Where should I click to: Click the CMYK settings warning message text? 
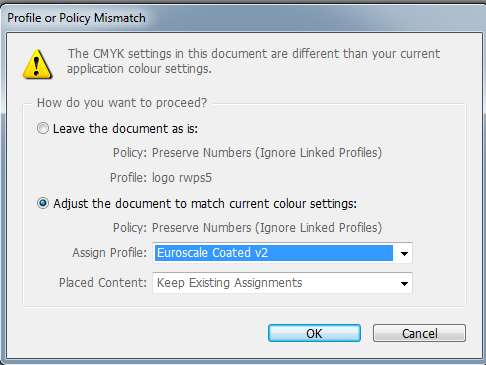coord(253,61)
